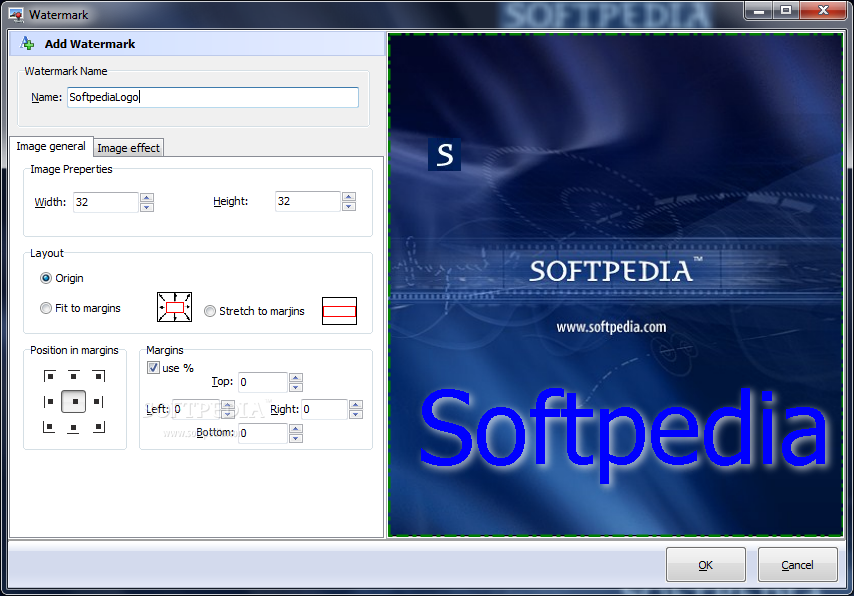Select middle-right position in margins
The width and height of the screenshot is (854, 596).
(99, 402)
